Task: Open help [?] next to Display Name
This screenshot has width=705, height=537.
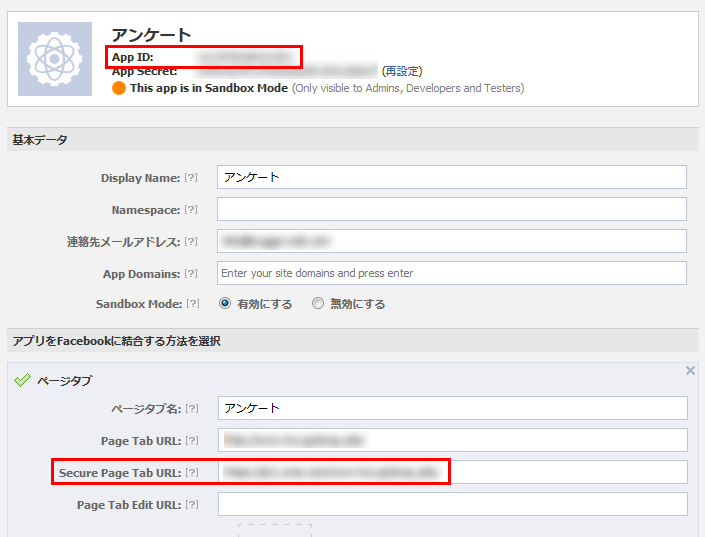Action: tap(191, 178)
